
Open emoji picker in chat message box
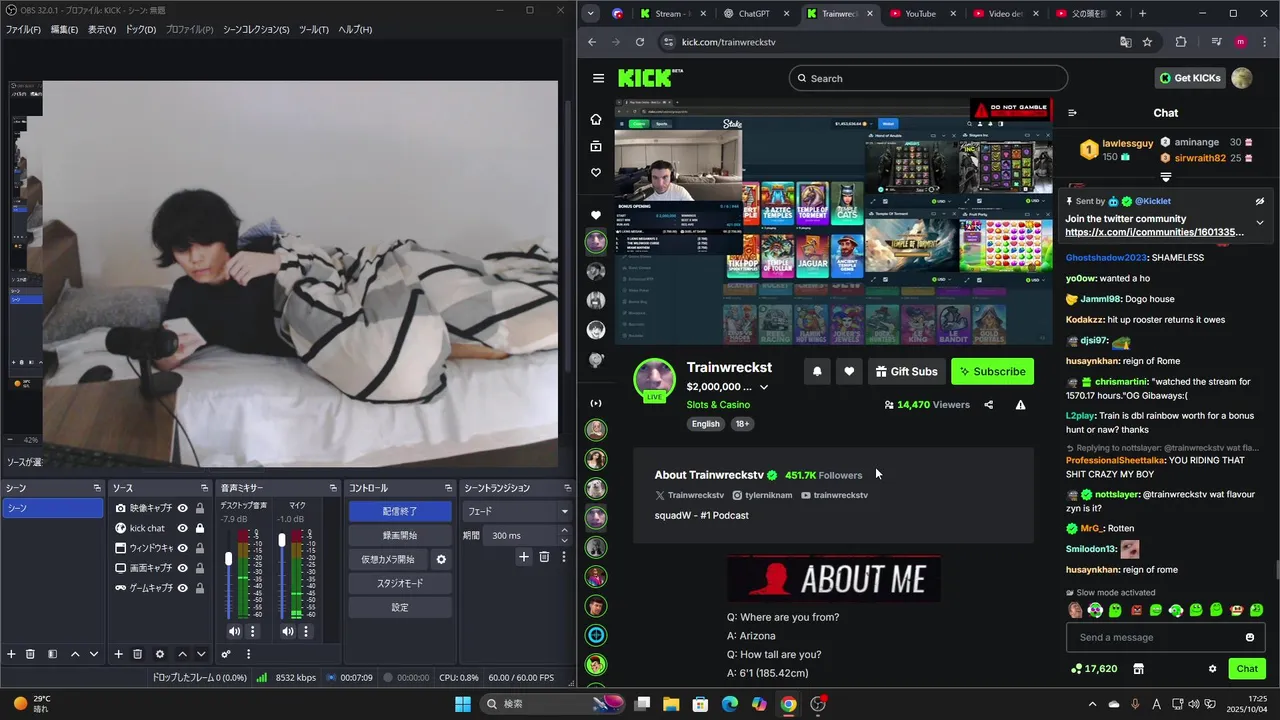click(x=1250, y=637)
